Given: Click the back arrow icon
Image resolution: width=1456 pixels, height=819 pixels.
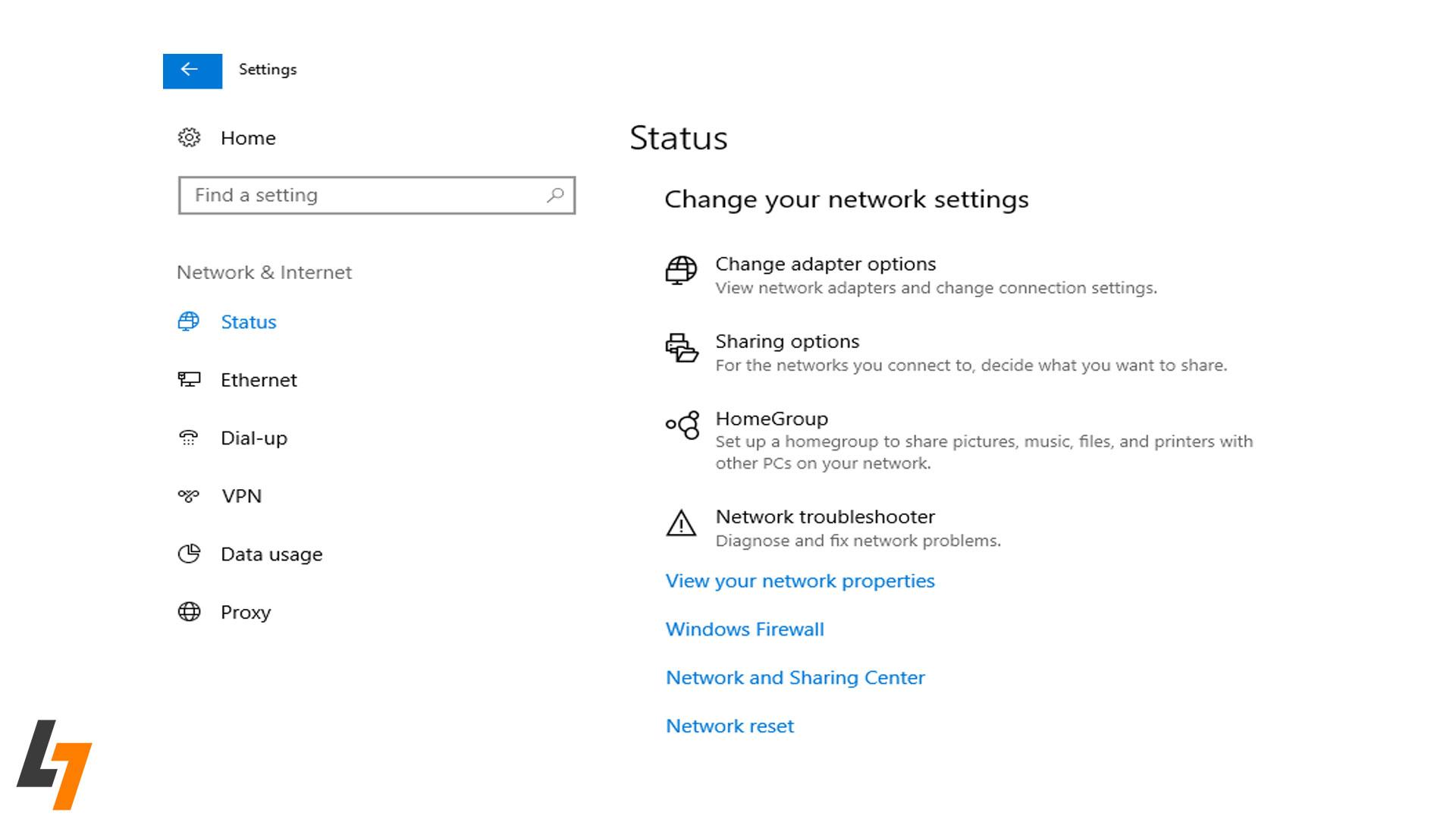Looking at the screenshot, I should pos(192,71).
